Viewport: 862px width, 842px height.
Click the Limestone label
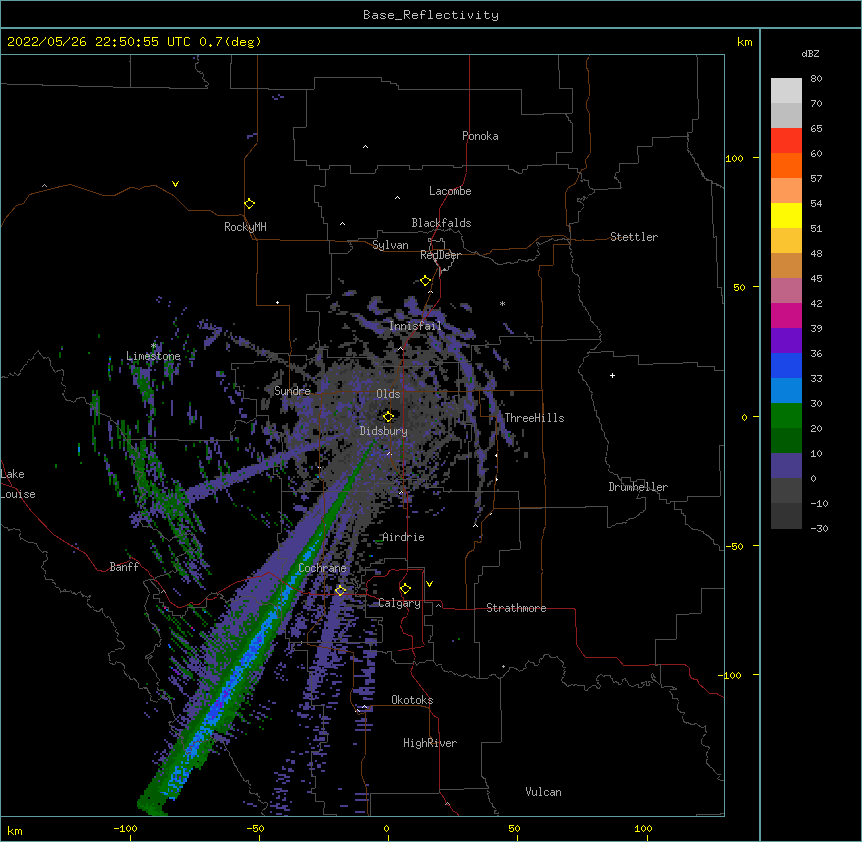pos(153,356)
